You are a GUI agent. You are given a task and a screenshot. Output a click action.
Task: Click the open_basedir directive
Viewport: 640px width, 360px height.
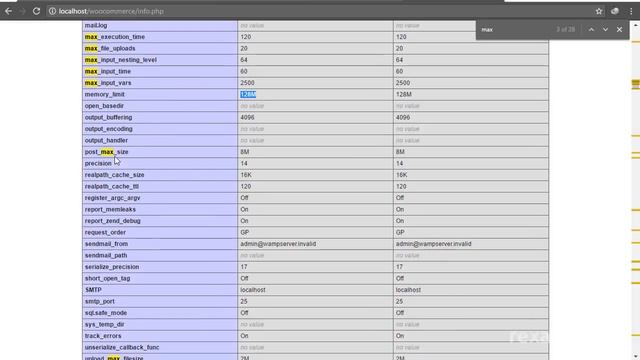(104, 106)
